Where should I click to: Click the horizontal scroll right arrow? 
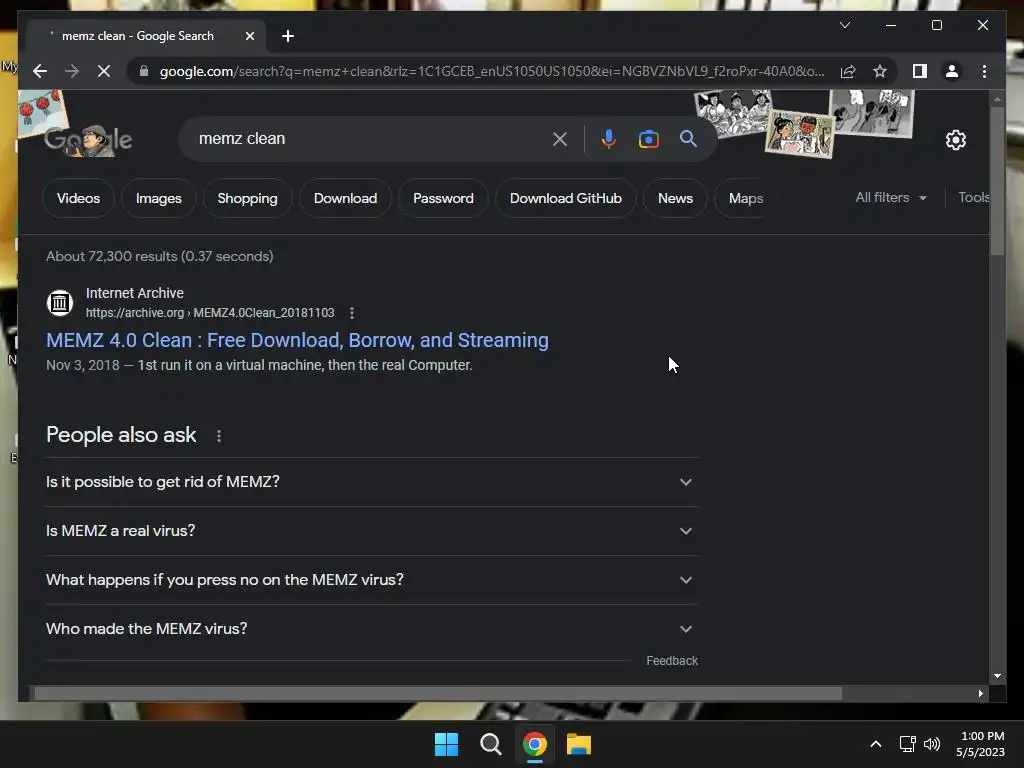[x=981, y=694]
